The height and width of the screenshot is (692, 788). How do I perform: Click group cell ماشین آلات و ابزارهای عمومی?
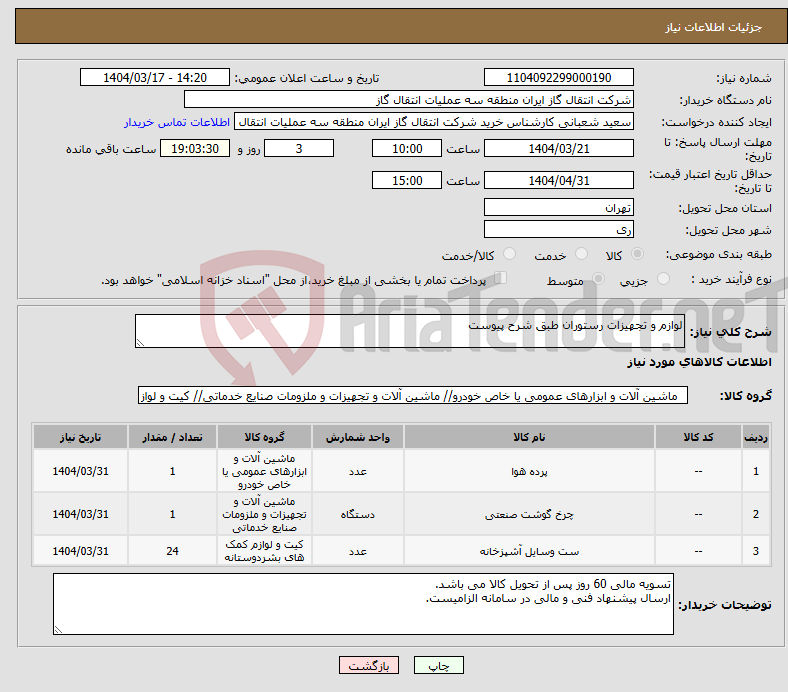click(x=264, y=471)
